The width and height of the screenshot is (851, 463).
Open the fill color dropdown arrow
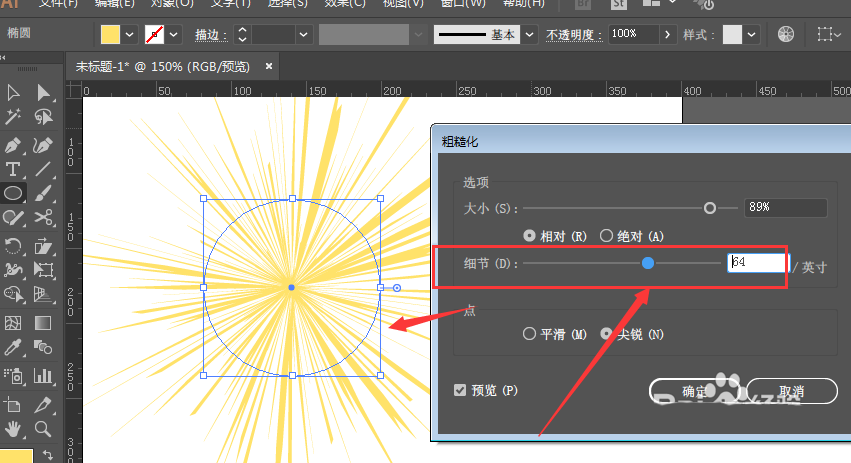click(129, 35)
